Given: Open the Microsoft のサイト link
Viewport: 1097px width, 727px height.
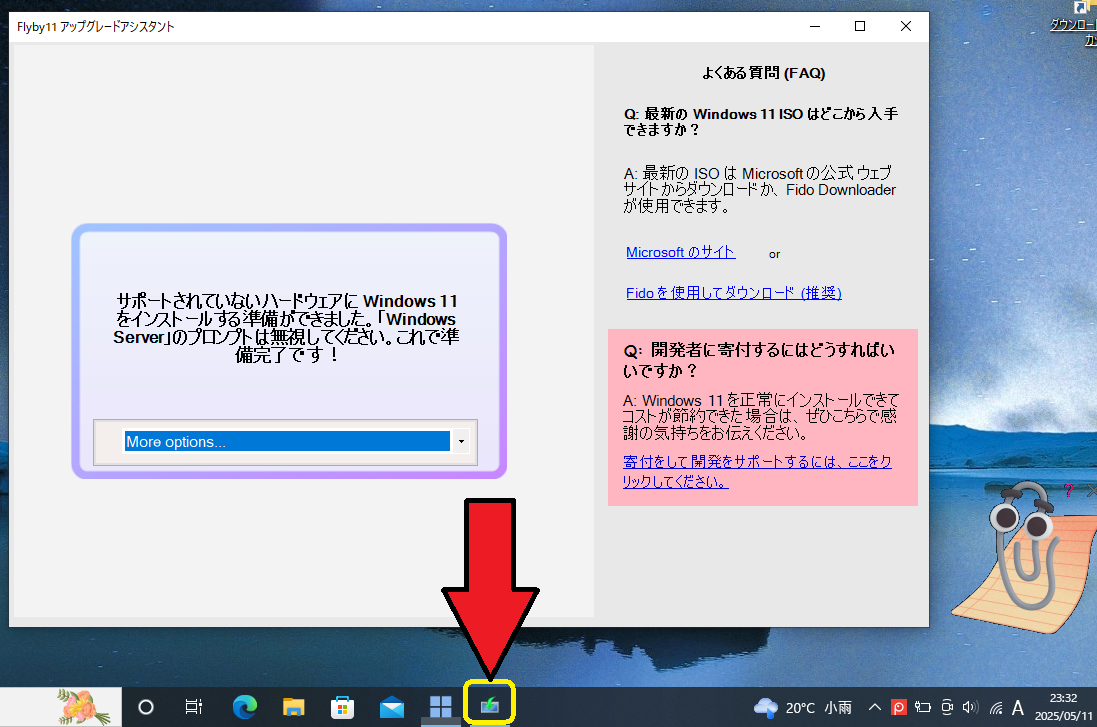Looking at the screenshot, I should [x=681, y=253].
